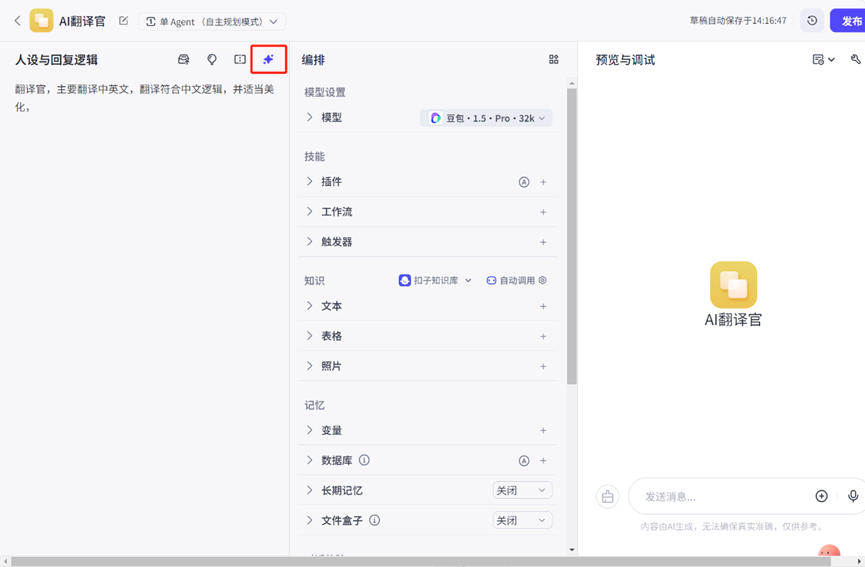The width and height of the screenshot is (865, 567).
Task: Open the prompt compare panel icon
Action: pos(240,60)
